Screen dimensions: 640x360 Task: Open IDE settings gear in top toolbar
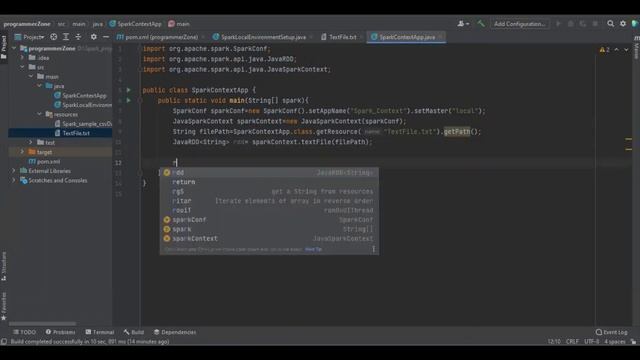(623, 24)
